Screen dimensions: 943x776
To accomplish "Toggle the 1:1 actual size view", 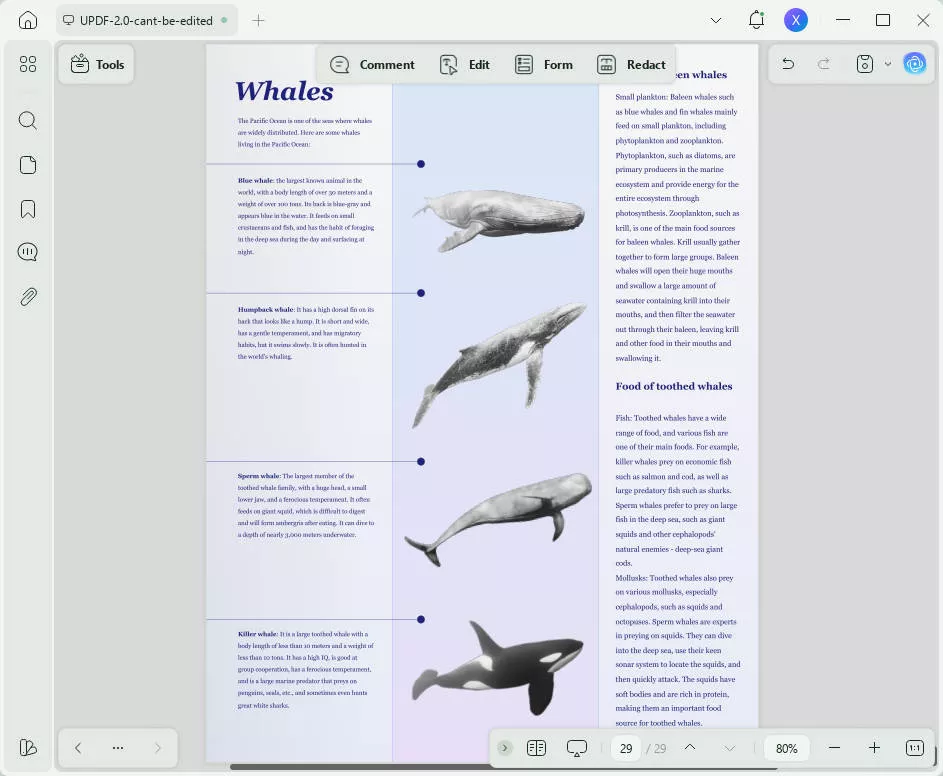I will coord(914,748).
